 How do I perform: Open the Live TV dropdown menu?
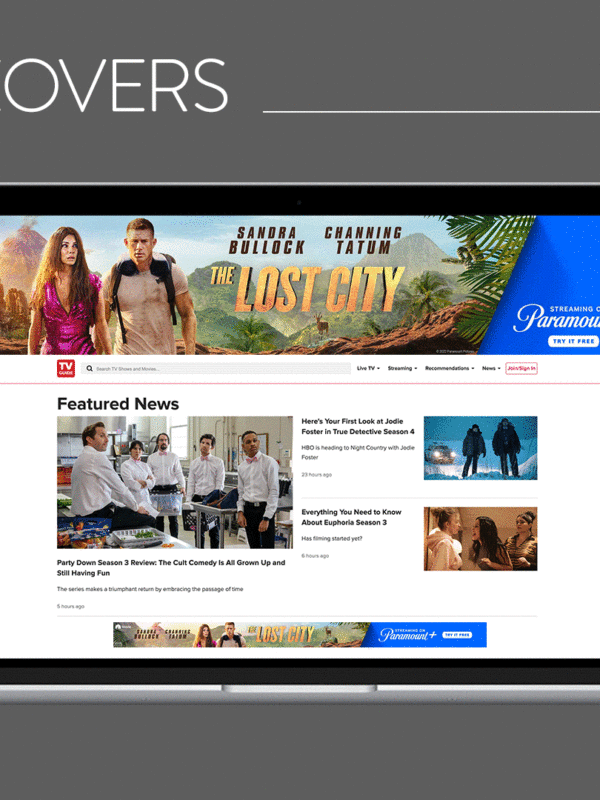click(368, 368)
